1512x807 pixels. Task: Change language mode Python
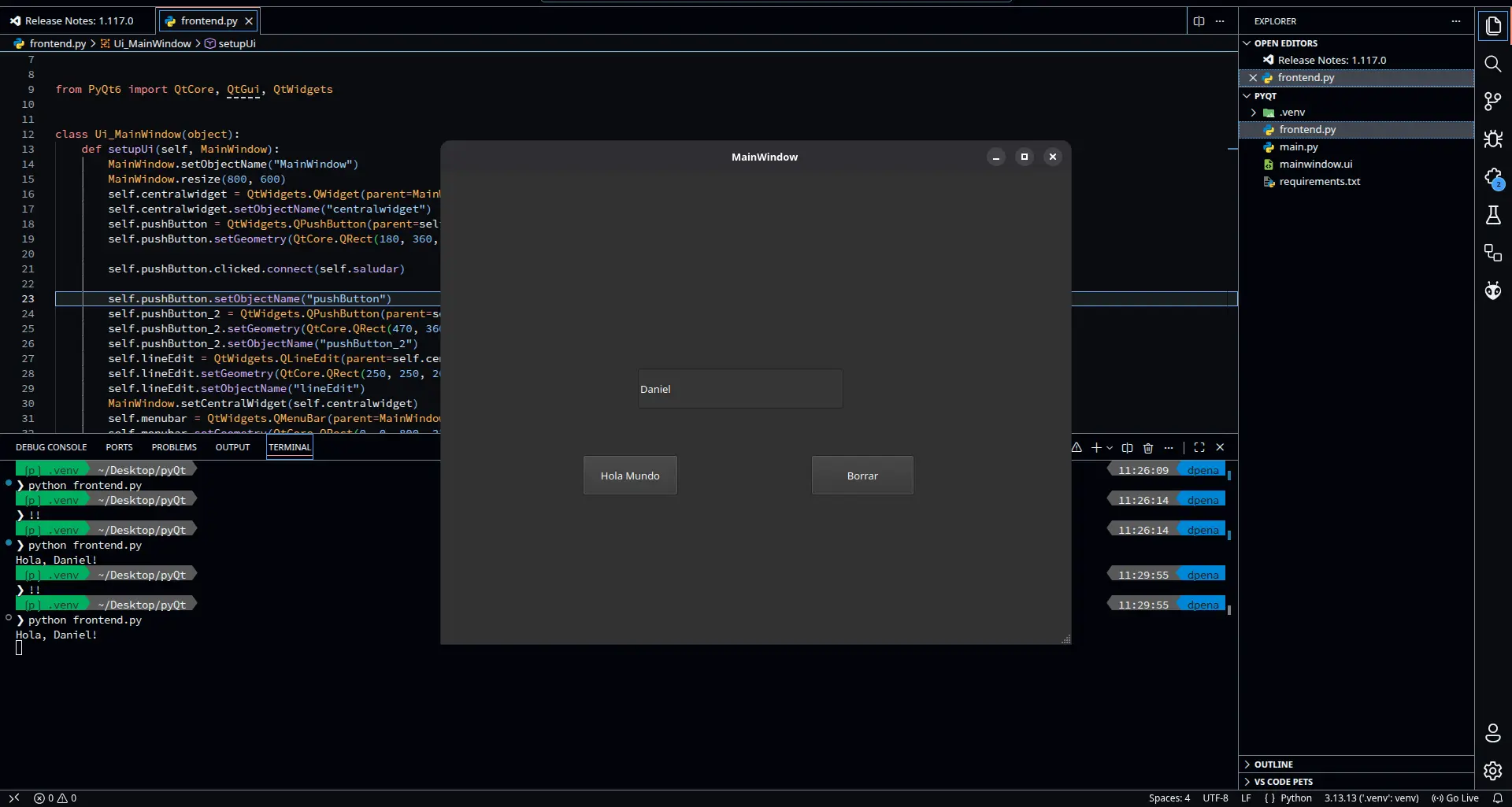click(x=1295, y=798)
